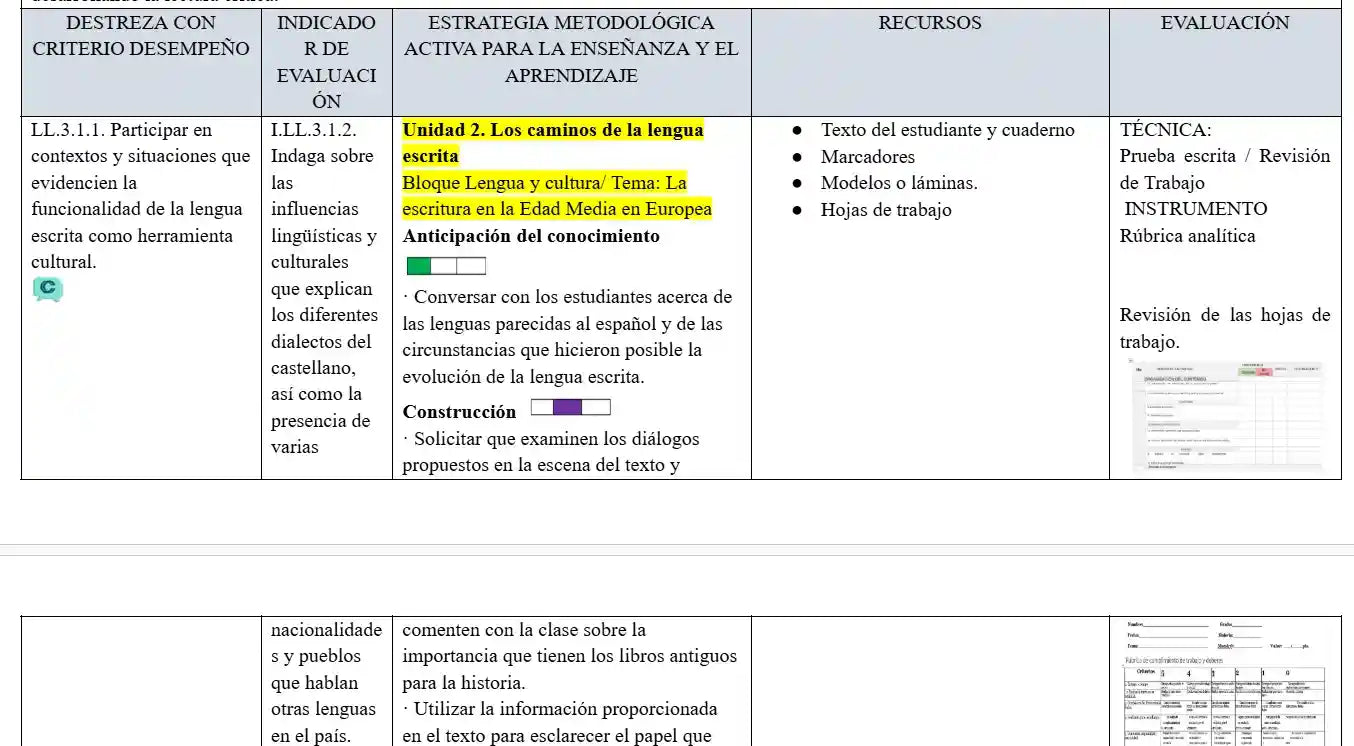Place cursor on Anticipación del conocimiento heading
Screen dimensions: 1354x746
pos(531,236)
